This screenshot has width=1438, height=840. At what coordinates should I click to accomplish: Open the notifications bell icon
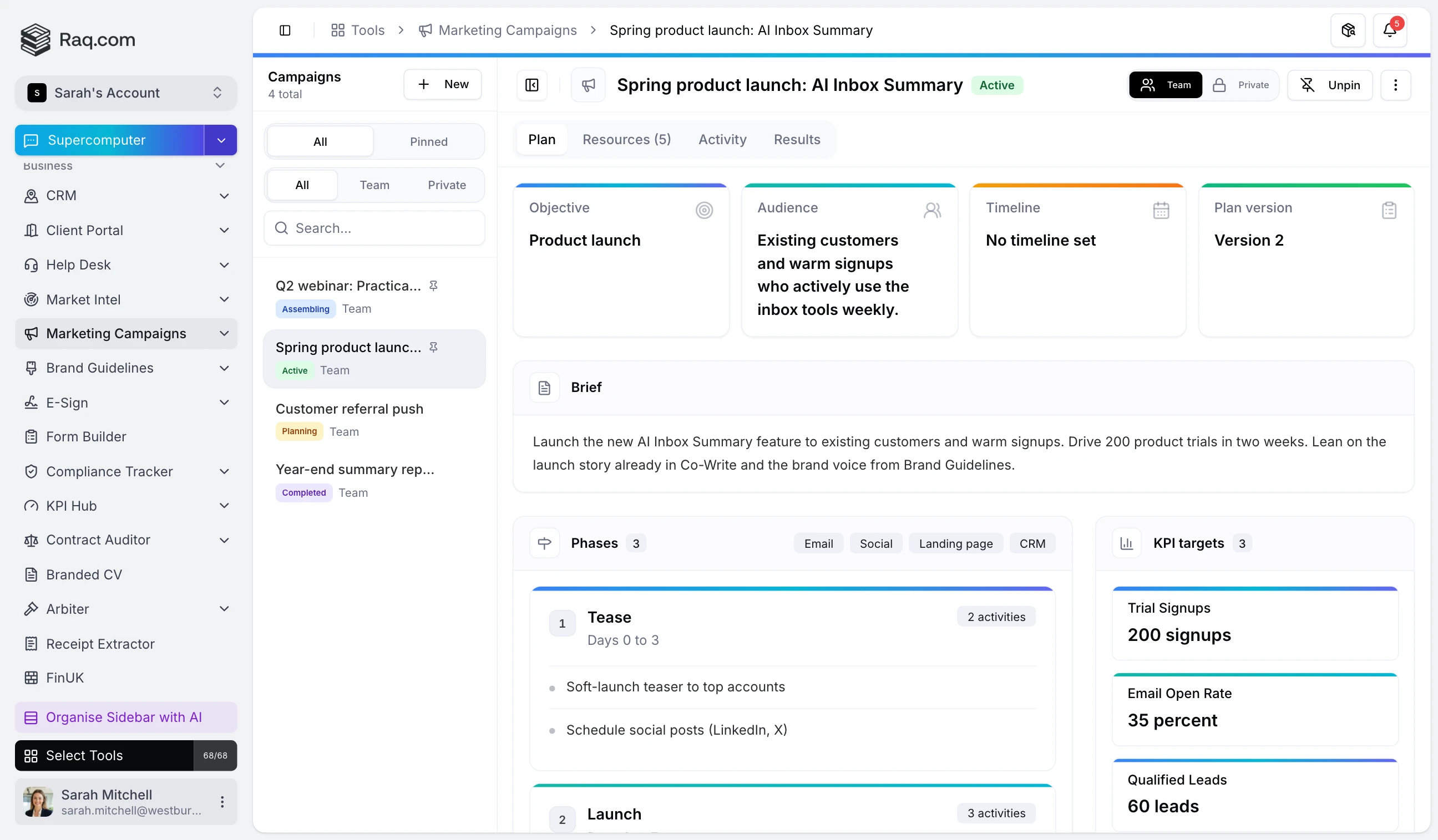tap(1389, 30)
